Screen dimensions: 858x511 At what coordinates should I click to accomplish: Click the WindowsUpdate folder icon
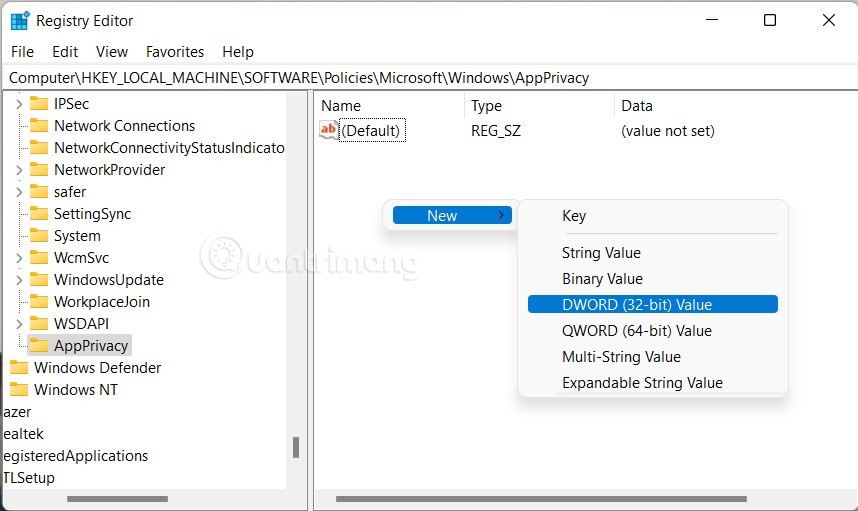coord(39,280)
